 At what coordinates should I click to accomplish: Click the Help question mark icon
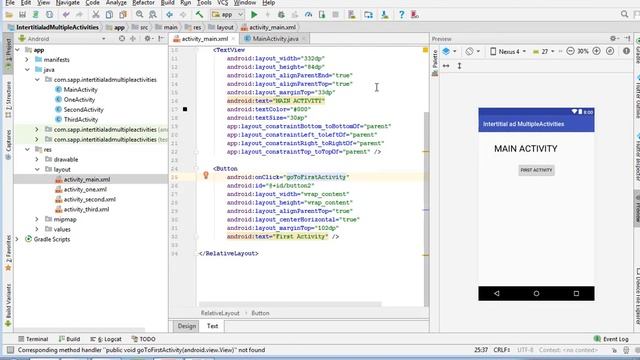point(401,15)
